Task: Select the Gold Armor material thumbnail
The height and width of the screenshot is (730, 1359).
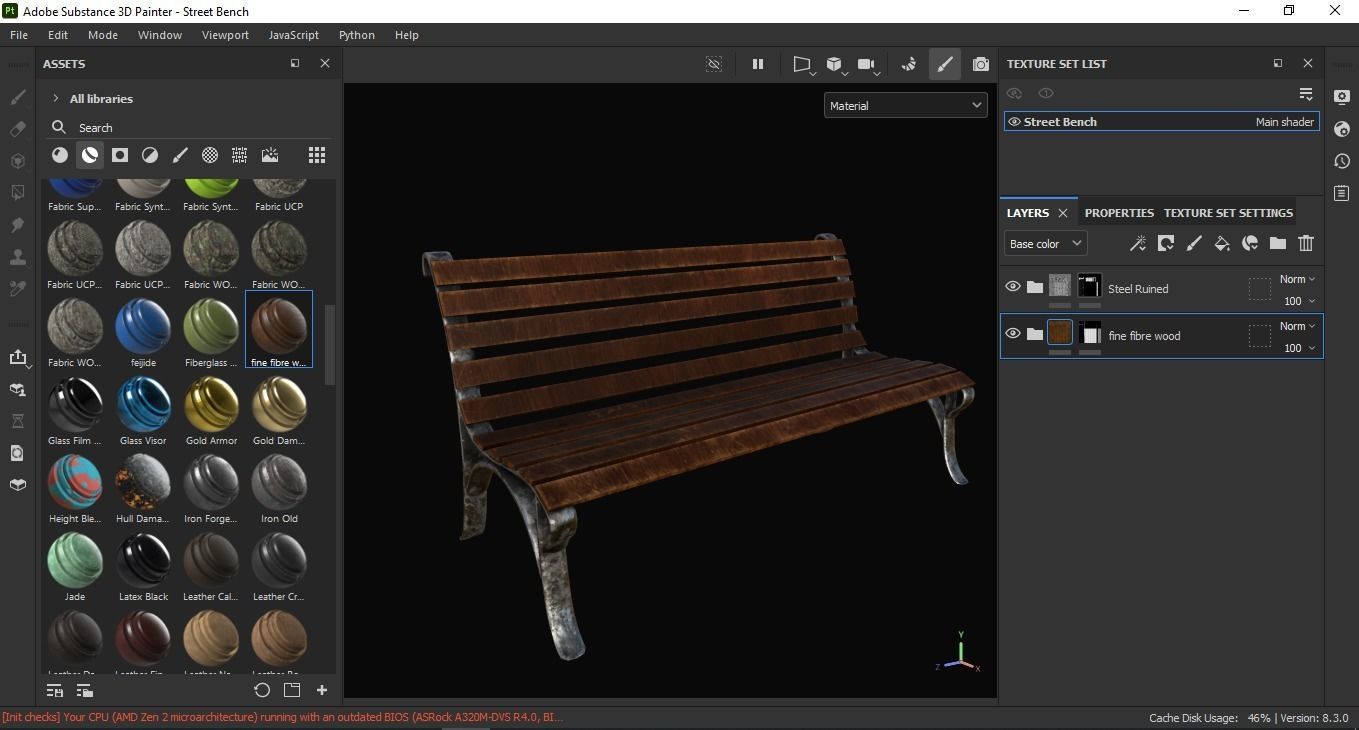Action: 211,403
